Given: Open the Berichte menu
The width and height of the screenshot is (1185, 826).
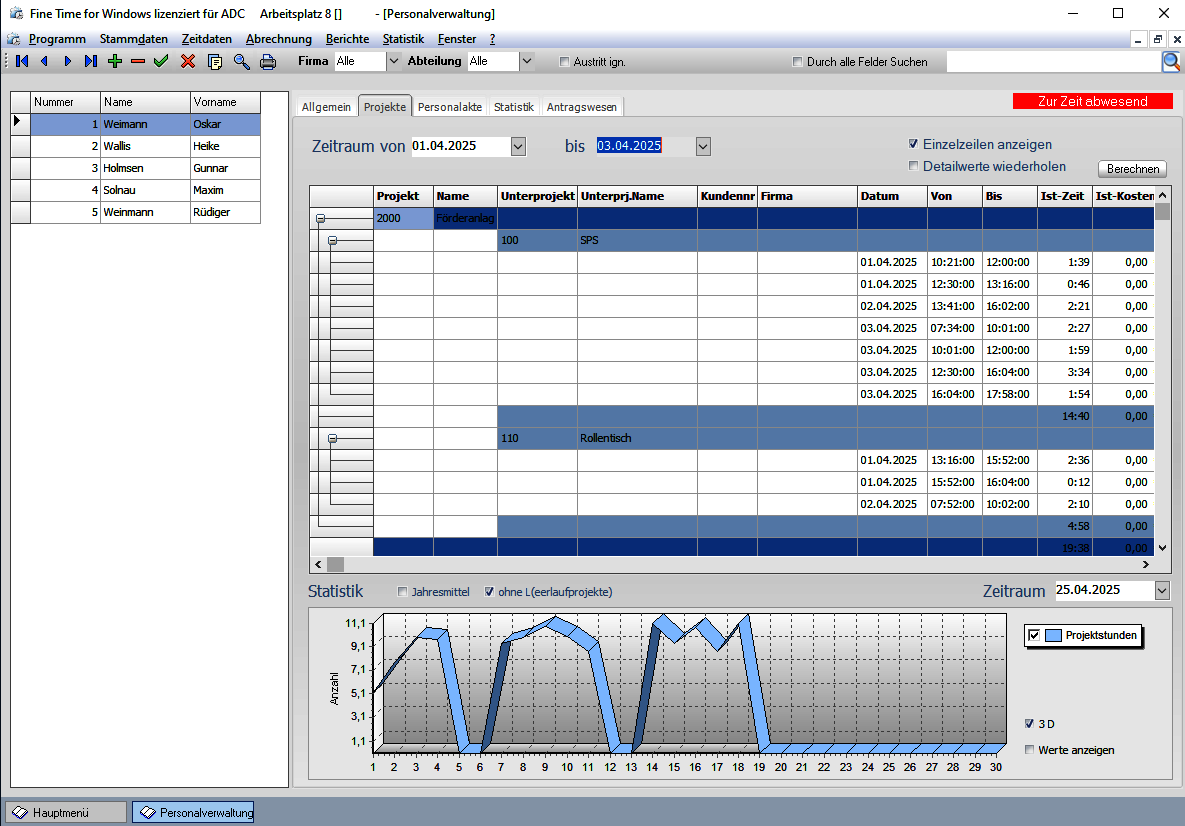Looking at the screenshot, I should [x=348, y=39].
